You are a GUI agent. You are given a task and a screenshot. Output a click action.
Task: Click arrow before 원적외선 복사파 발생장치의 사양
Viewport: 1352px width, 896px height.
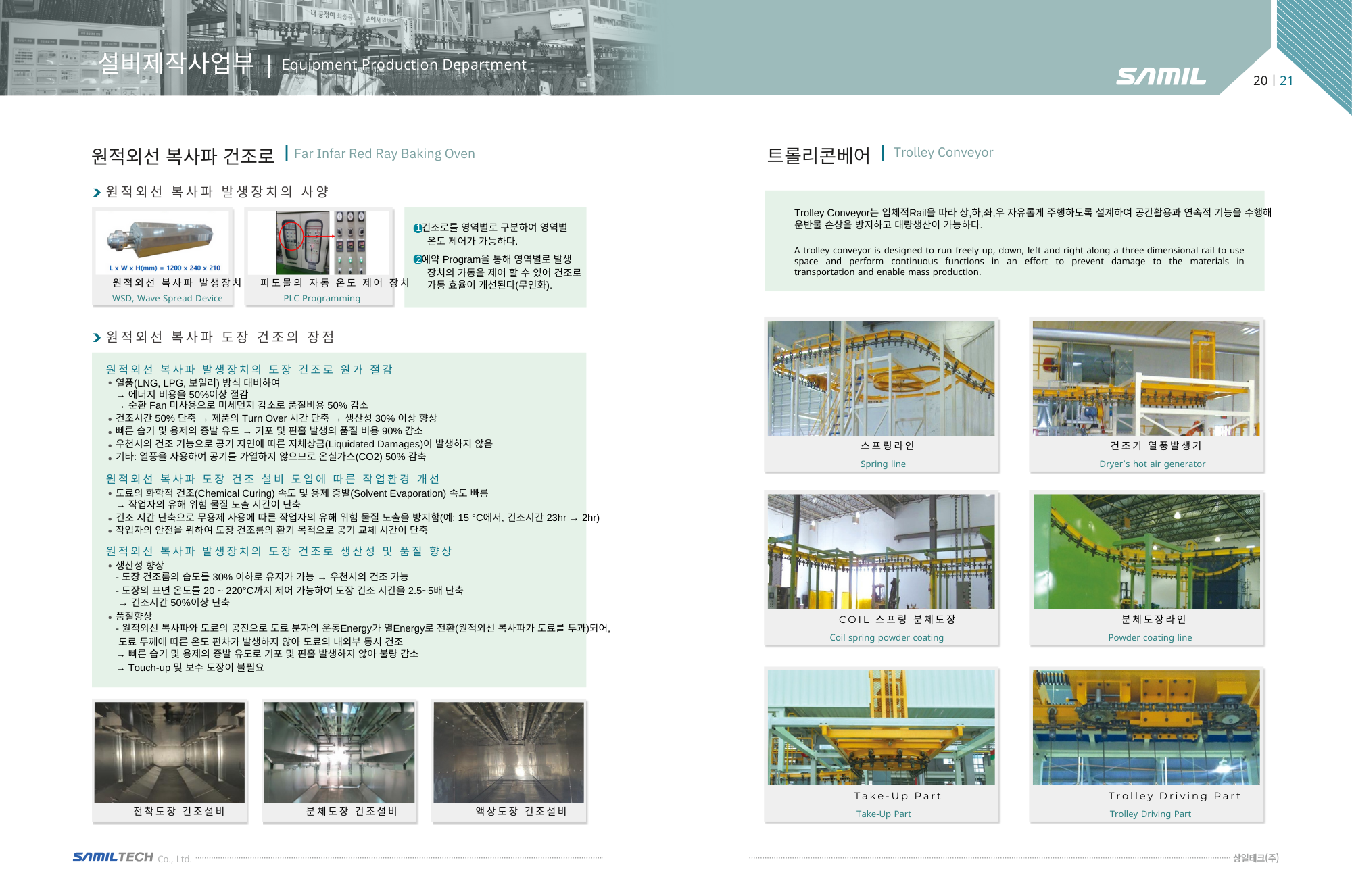pyautogui.click(x=97, y=193)
